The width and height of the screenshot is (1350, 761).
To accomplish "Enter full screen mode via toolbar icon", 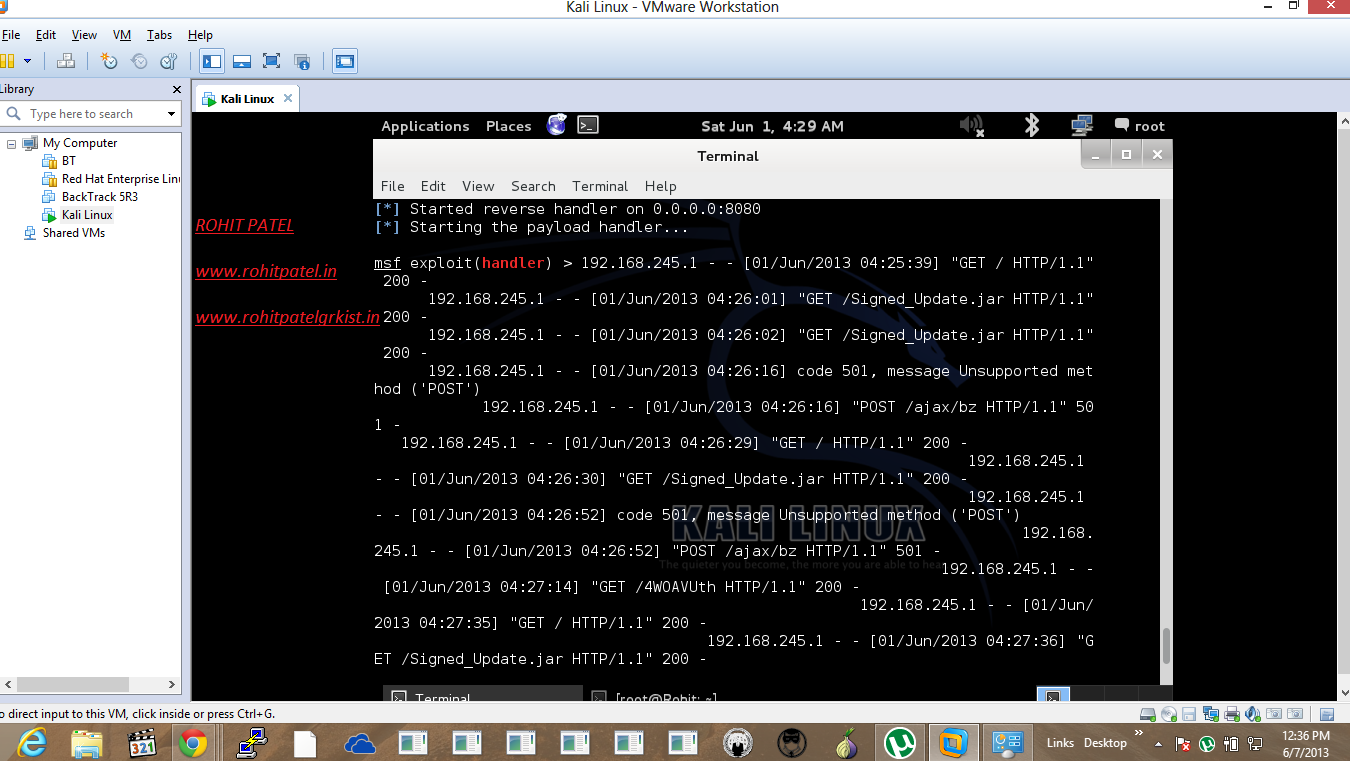I will pos(271,61).
